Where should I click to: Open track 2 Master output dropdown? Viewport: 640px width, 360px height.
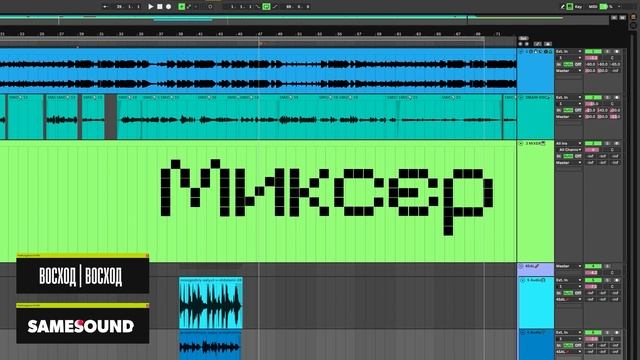pyautogui.click(x=569, y=117)
